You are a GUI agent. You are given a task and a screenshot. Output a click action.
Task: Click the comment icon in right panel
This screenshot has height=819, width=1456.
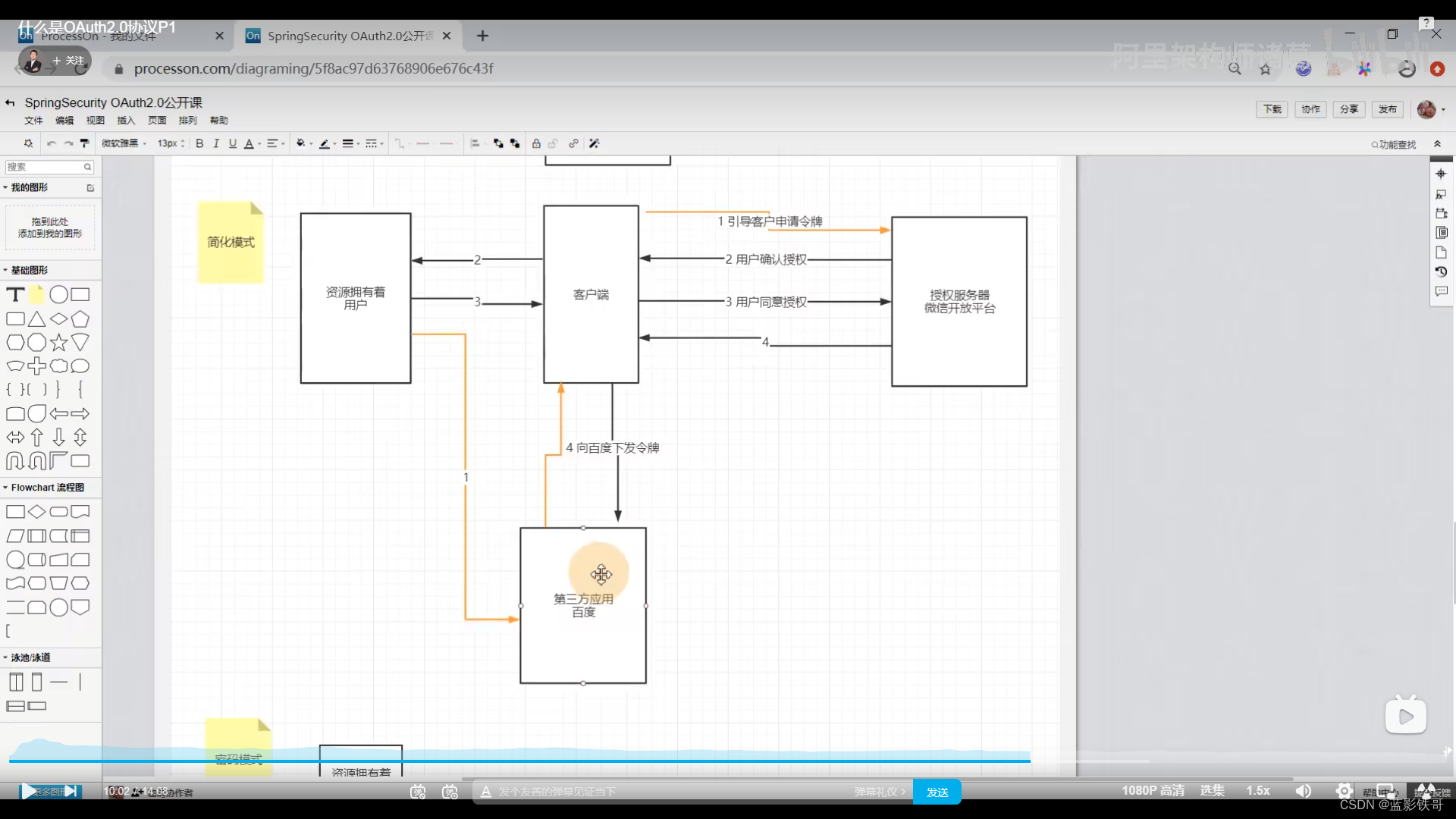point(1441,291)
